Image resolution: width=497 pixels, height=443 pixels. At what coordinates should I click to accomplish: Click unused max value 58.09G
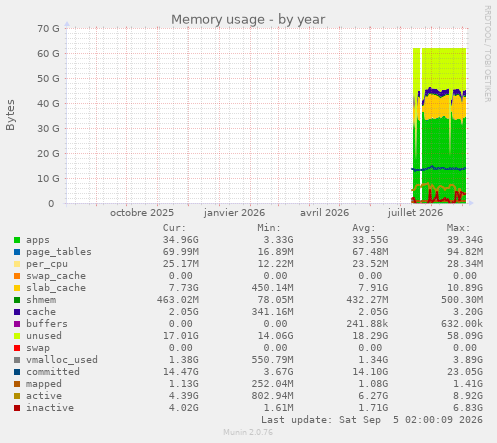[x=465, y=336]
